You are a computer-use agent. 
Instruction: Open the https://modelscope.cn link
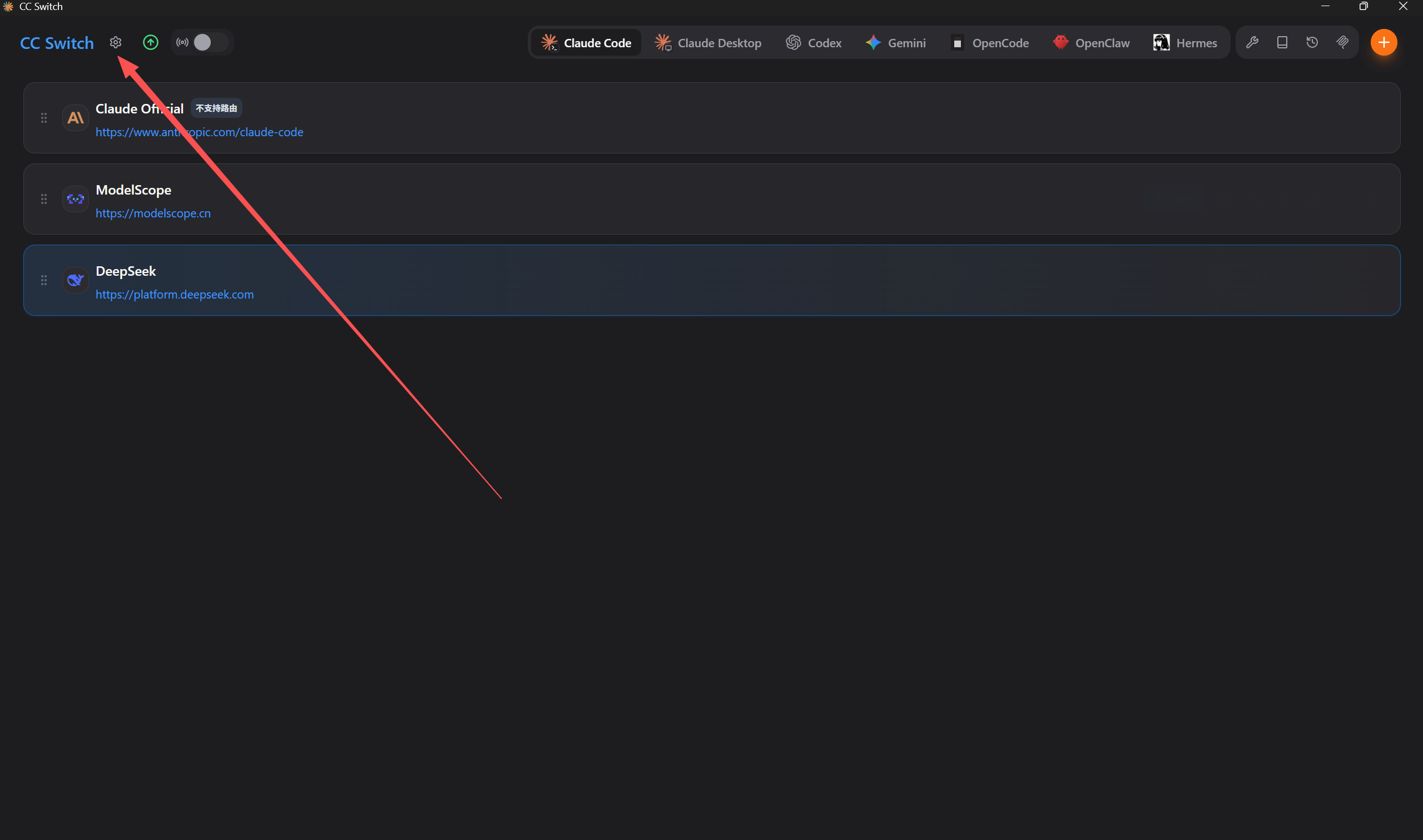coord(153,213)
